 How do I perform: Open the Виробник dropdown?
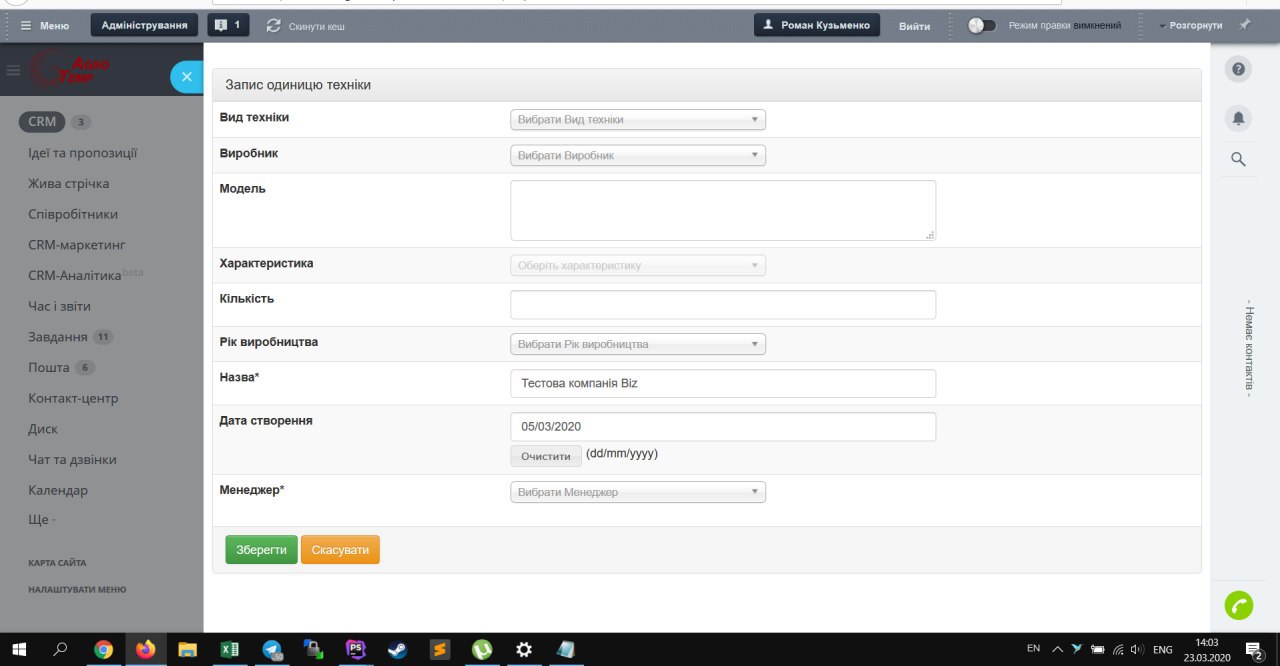638,155
